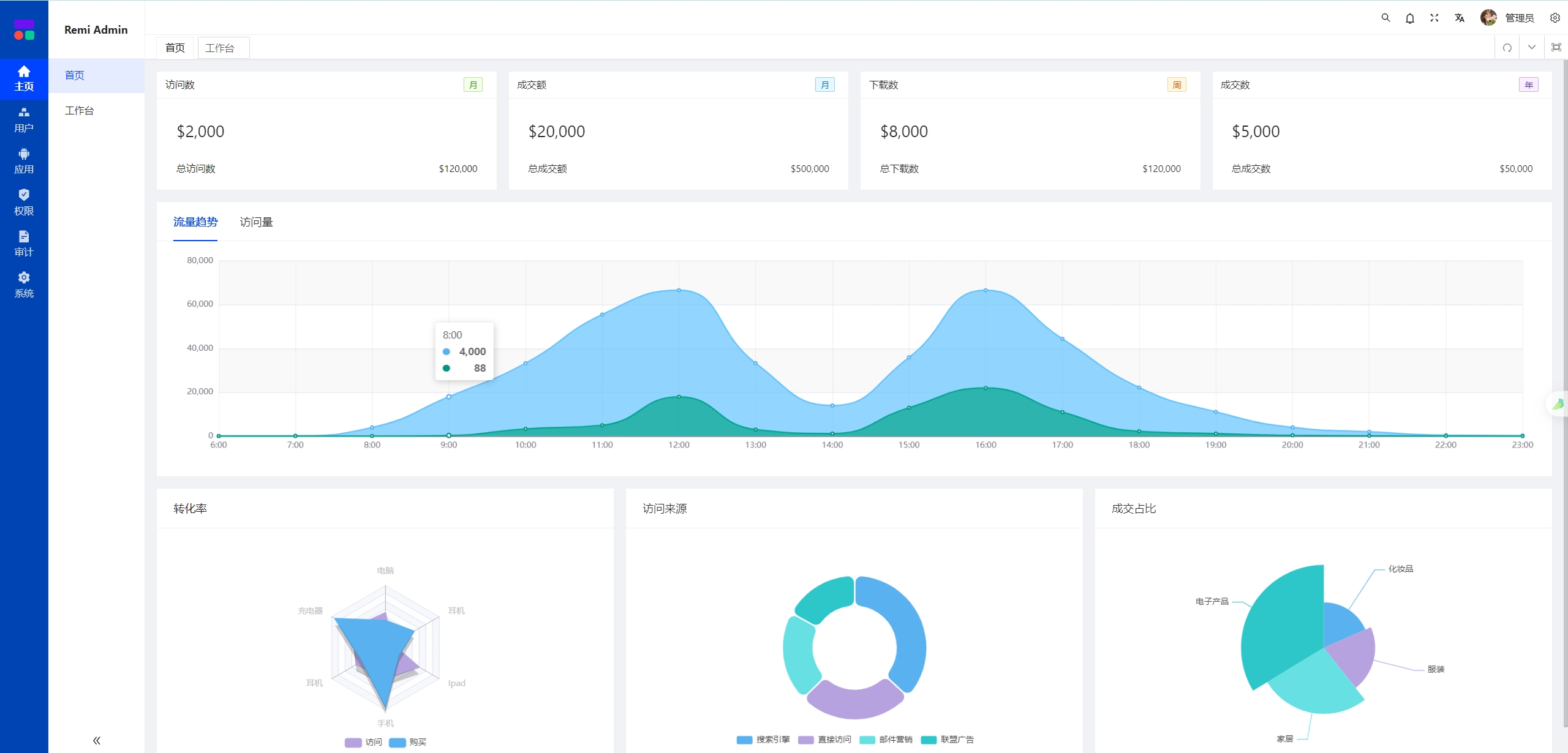Switch to the 工作台 page tab

pos(223,48)
